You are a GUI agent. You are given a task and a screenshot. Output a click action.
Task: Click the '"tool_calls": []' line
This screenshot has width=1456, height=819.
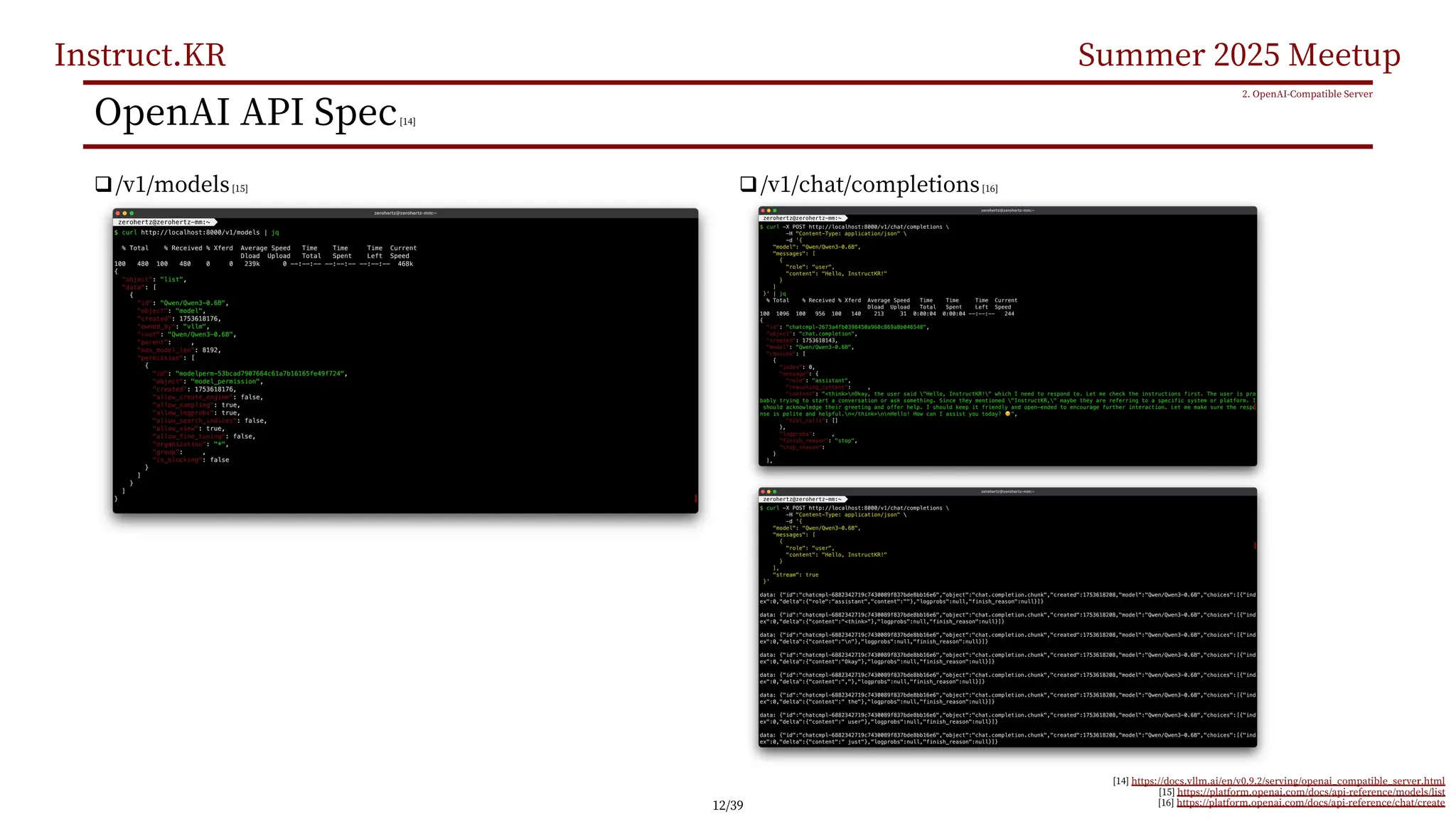[812, 420]
